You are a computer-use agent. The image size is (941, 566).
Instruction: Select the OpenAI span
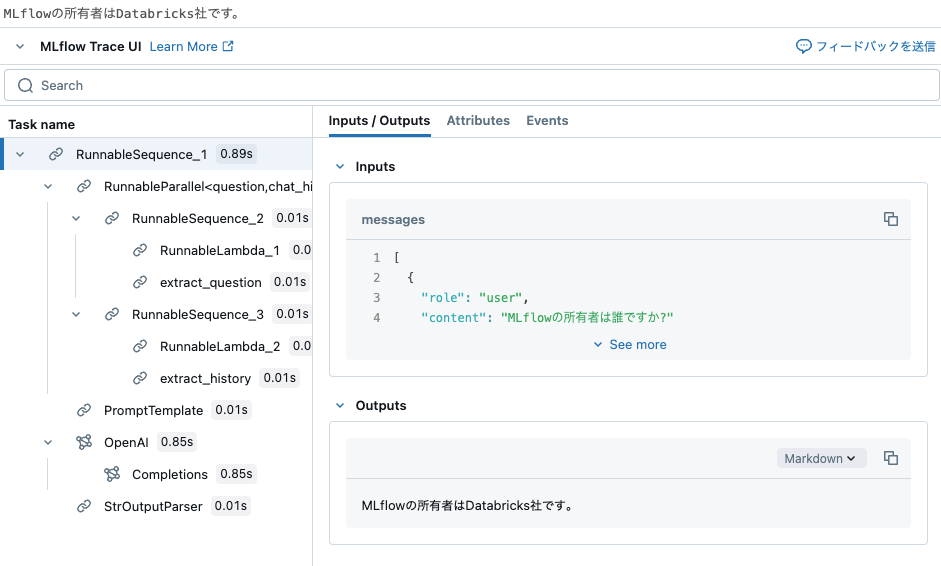tap(126, 442)
